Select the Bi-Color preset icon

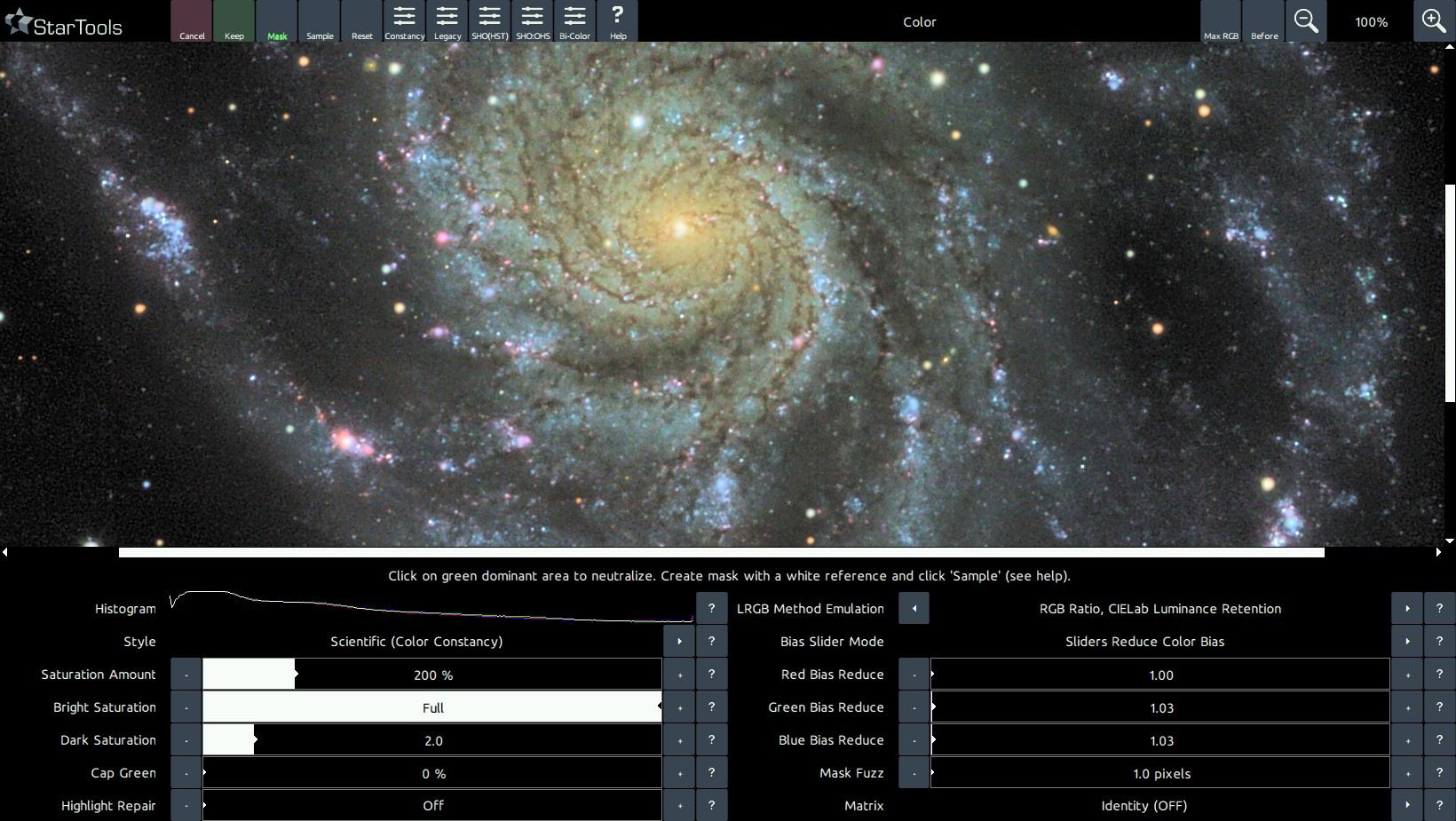(574, 21)
